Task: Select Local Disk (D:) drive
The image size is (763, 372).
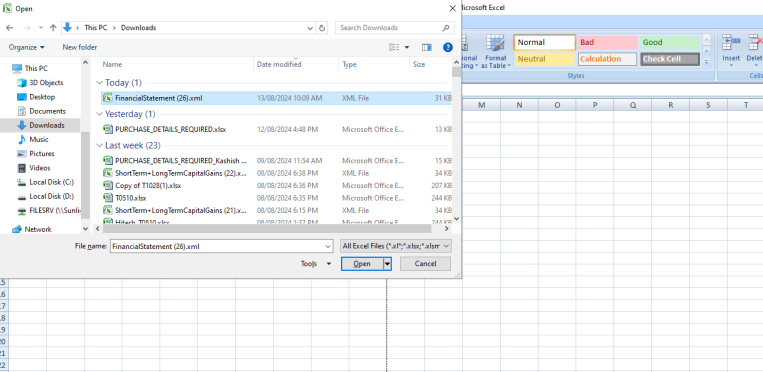Action: coord(52,196)
